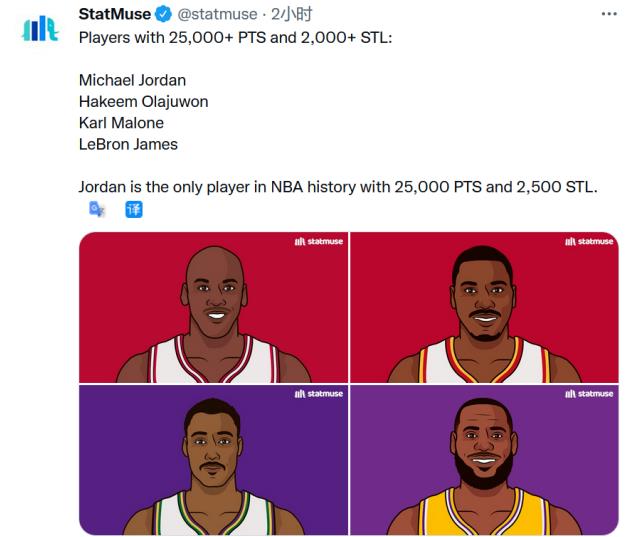Click the LeBron James name text

point(128,144)
